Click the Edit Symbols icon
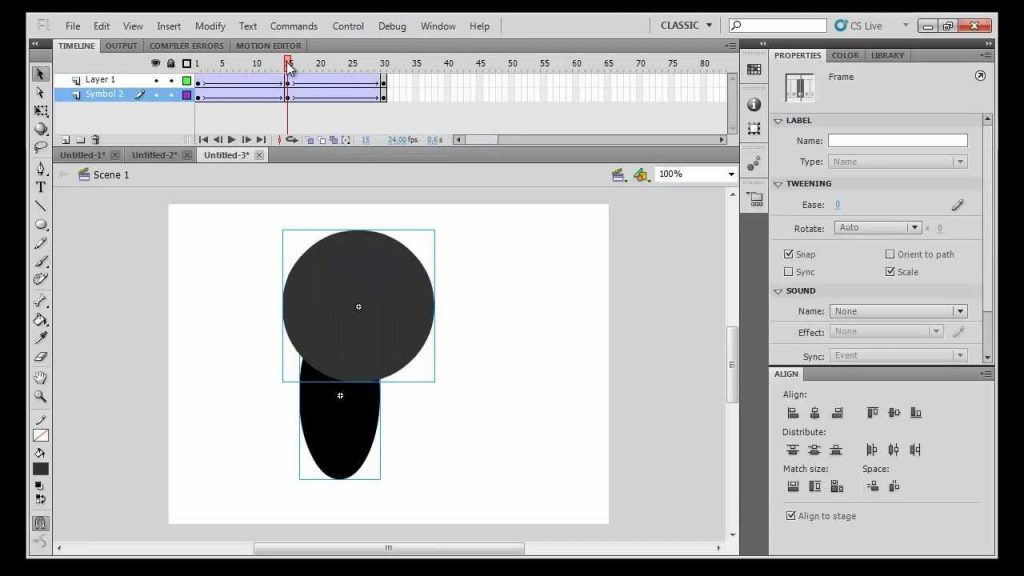 tap(641, 174)
